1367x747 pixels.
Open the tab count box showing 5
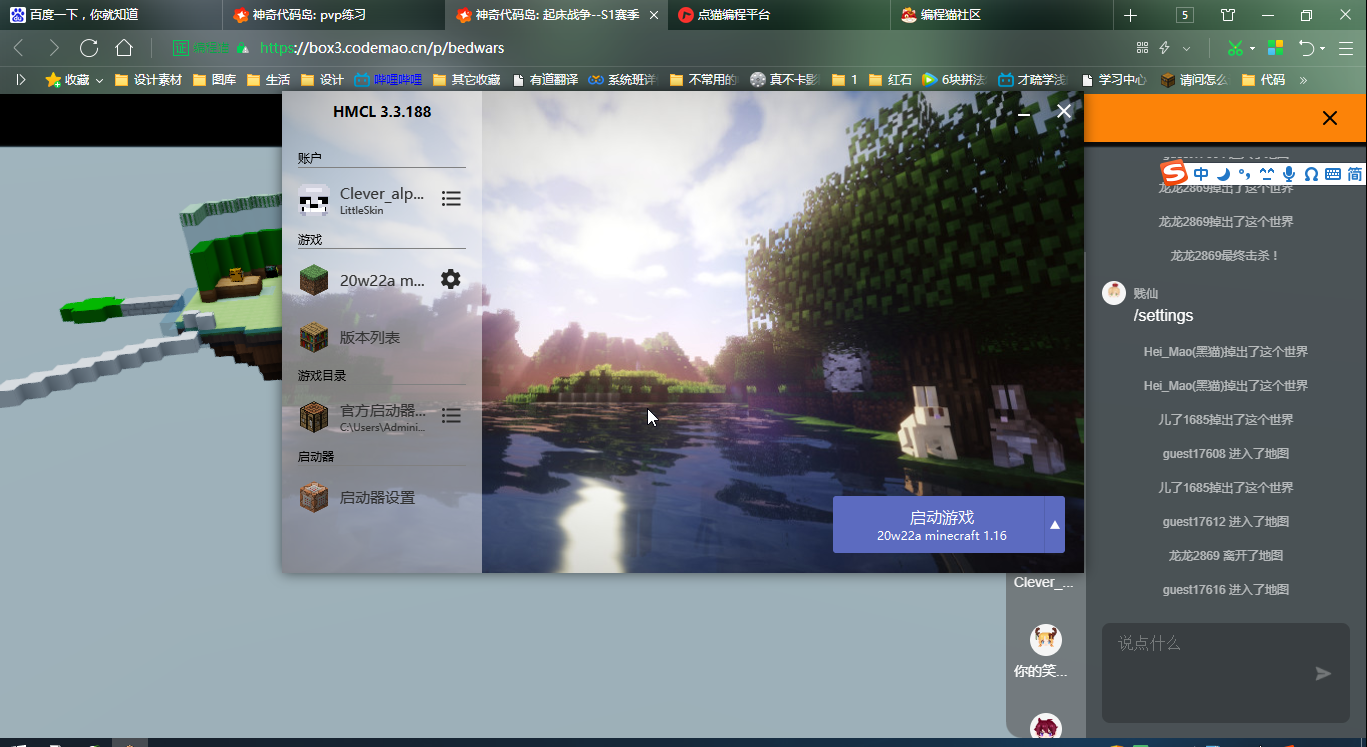[x=1185, y=15]
